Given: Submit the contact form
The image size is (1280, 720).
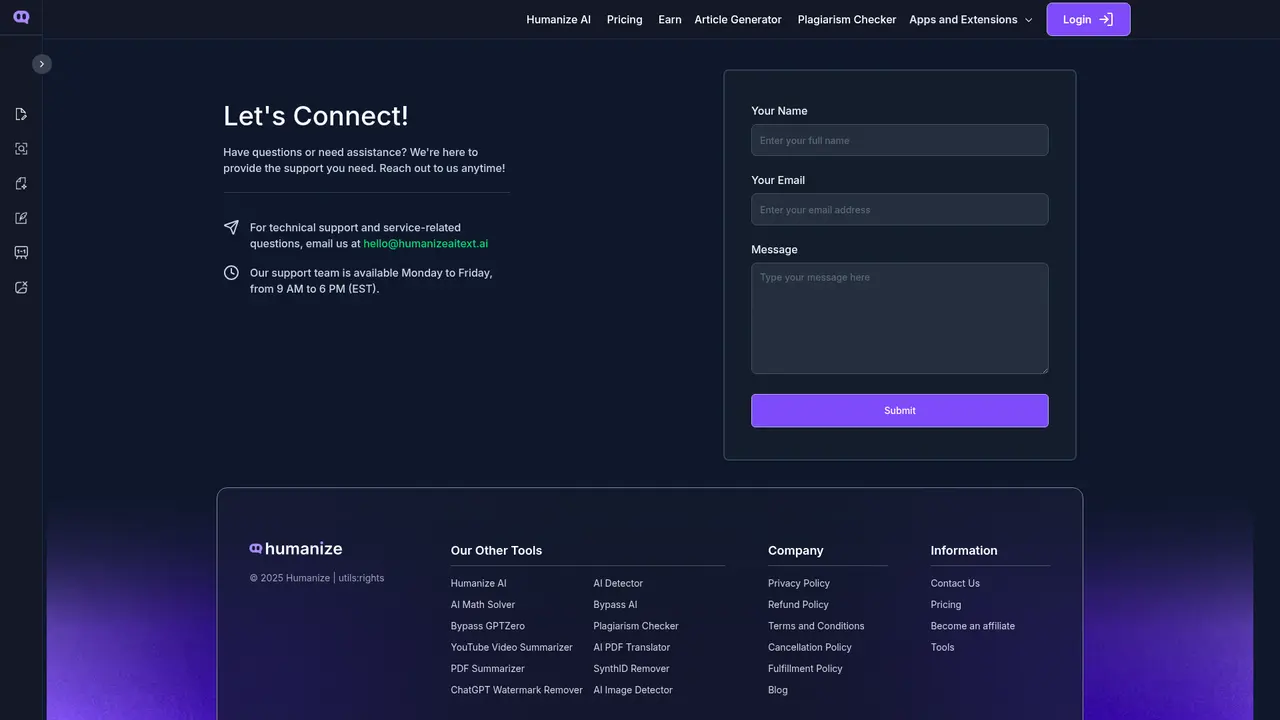Looking at the screenshot, I should (x=900, y=410).
